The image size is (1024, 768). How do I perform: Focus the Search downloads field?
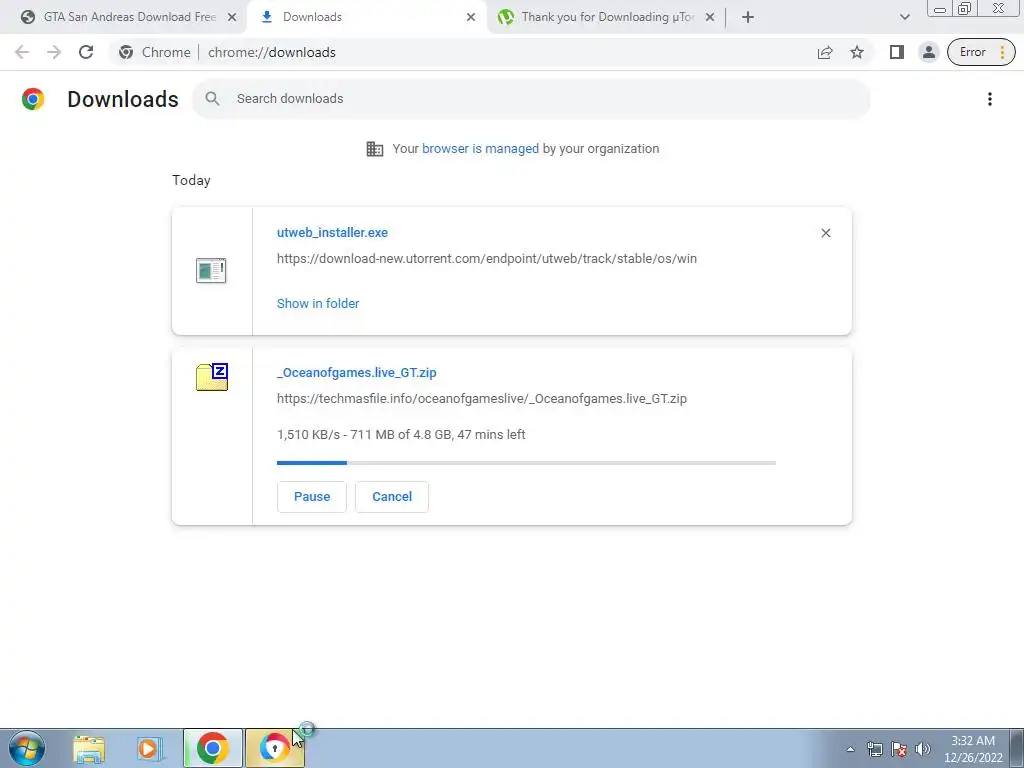[x=531, y=99]
